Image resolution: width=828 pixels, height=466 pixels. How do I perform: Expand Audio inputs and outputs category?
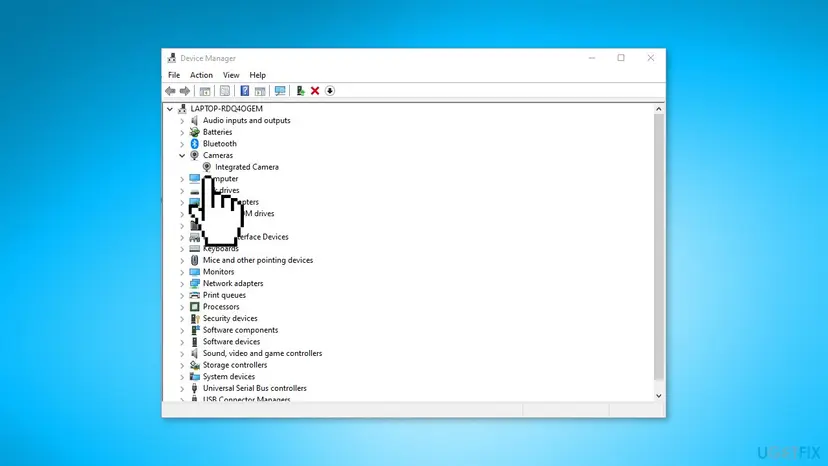(x=182, y=121)
